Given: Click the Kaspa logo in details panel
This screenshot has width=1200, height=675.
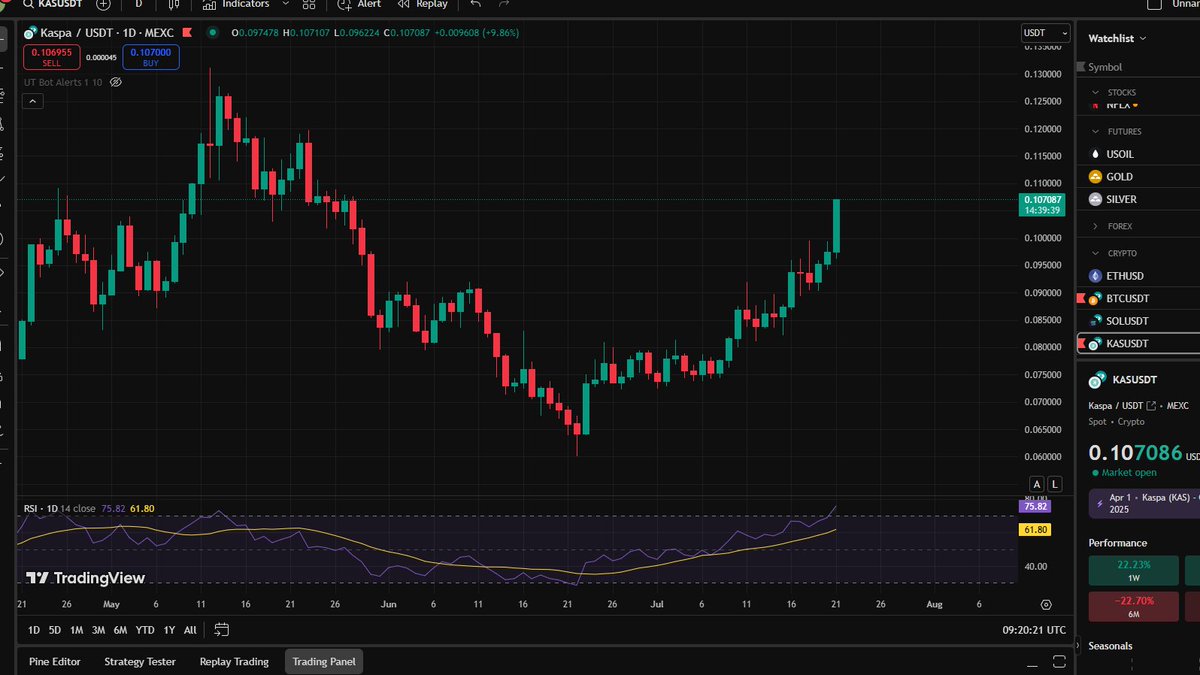Looking at the screenshot, I should [1098, 380].
